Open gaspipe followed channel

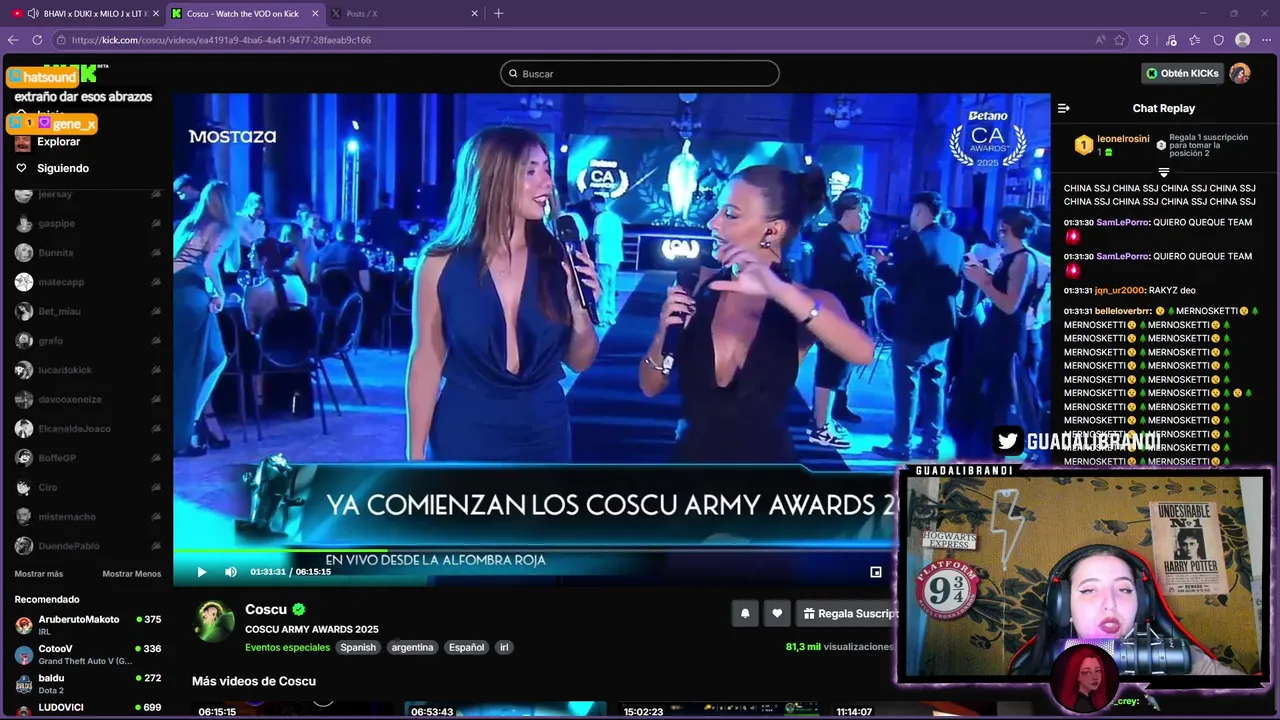point(88,223)
